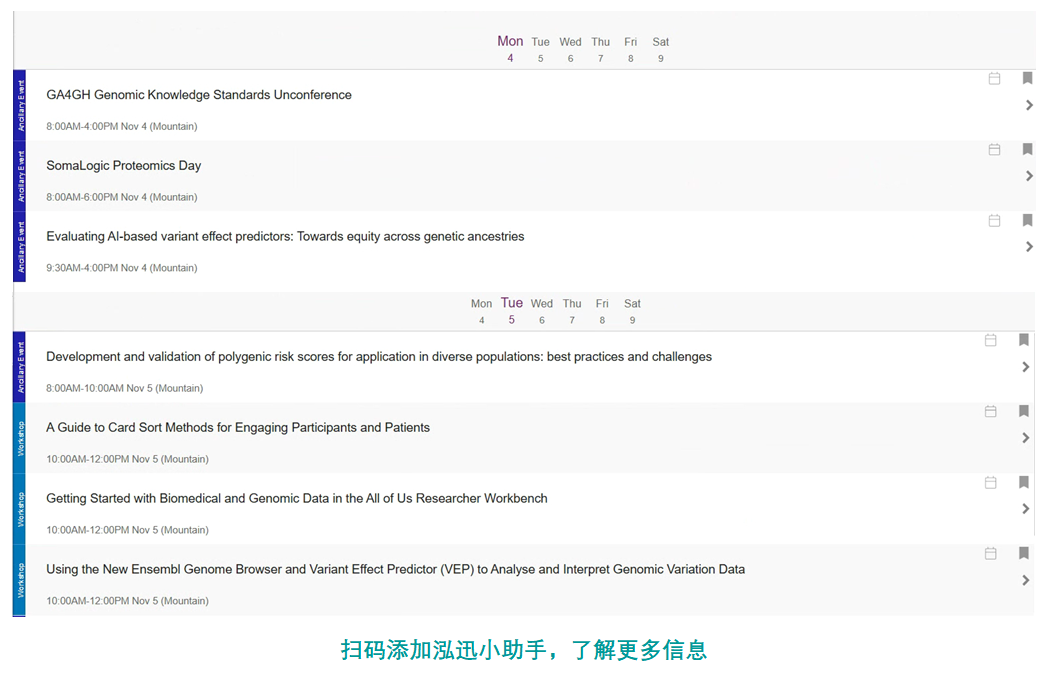Viewport: 1049px width, 683px height.
Task: Open Card Sort Methods details via chevron
Action: tap(1025, 438)
